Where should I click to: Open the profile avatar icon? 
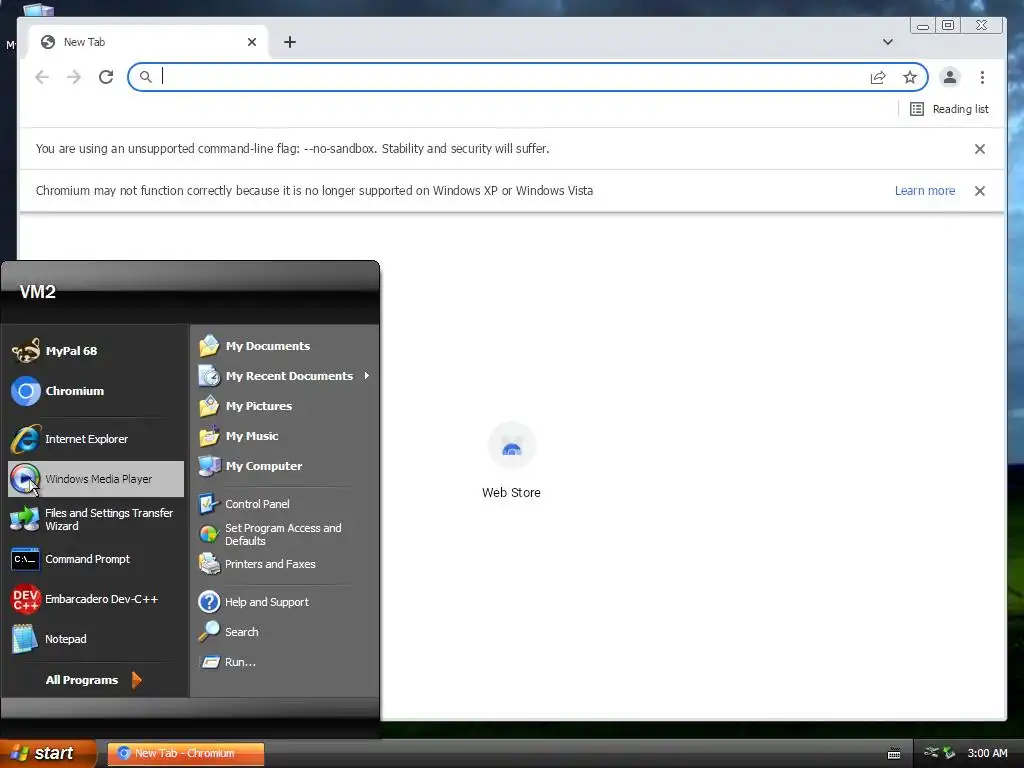point(950,77)
